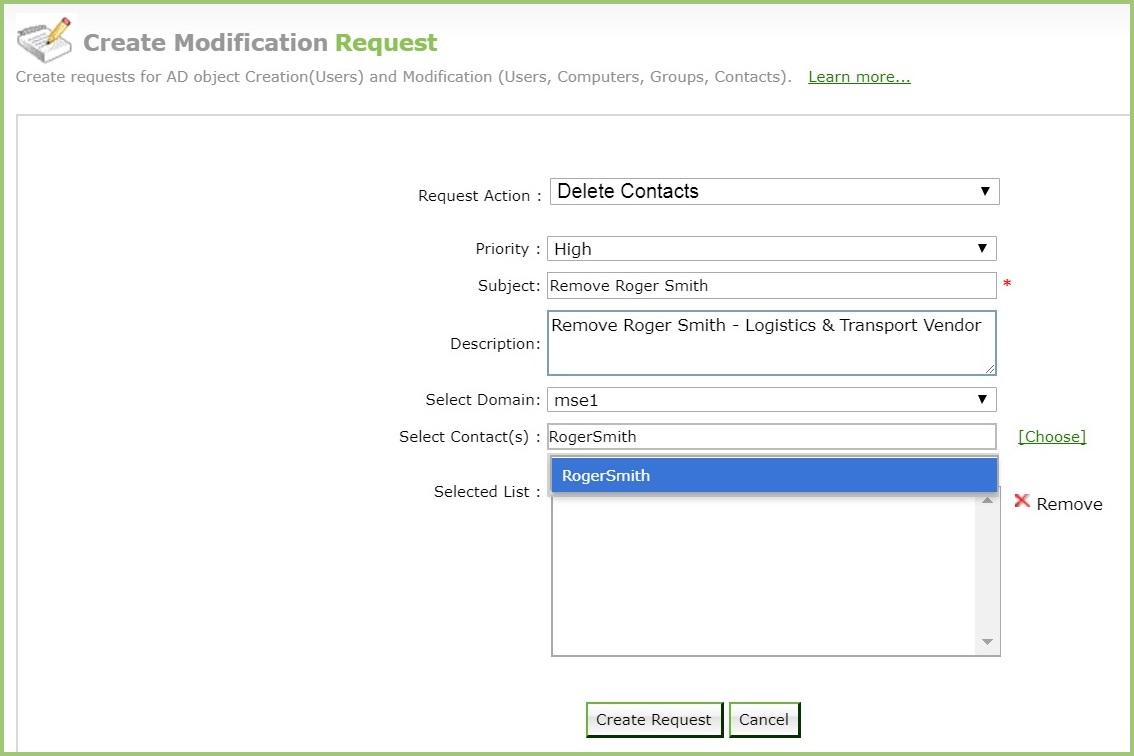Click the Create Request button
This screenshot has height=756, width=1134.
(654, 720)
